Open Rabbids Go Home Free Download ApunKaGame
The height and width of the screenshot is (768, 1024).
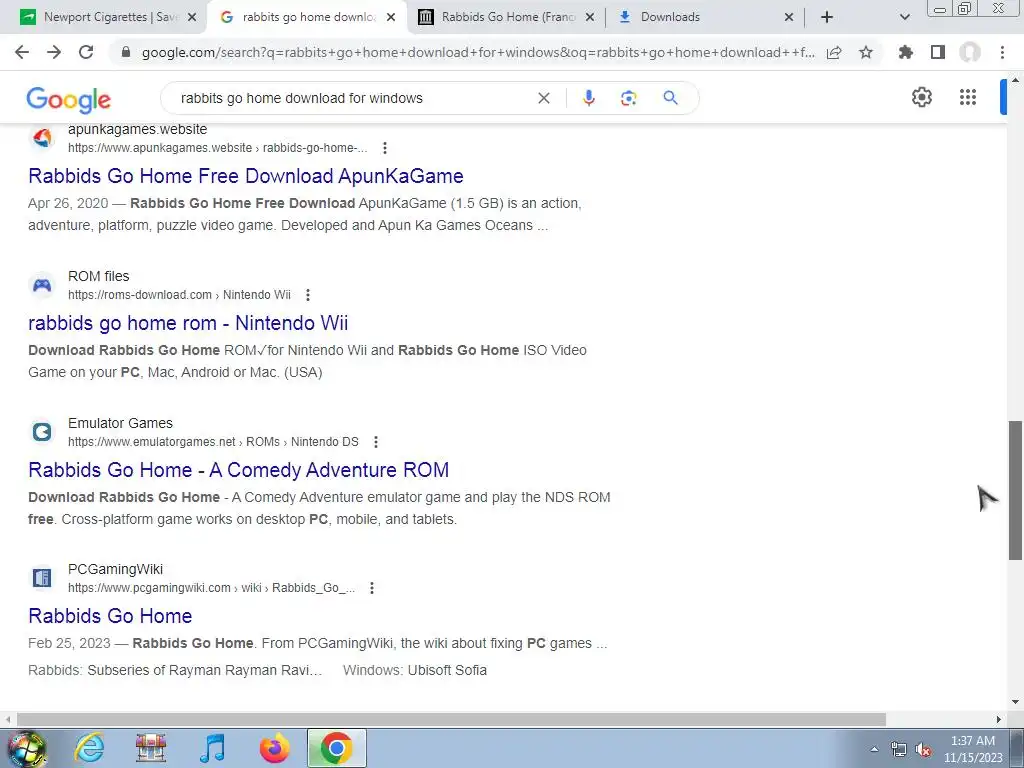click(246, 176)
